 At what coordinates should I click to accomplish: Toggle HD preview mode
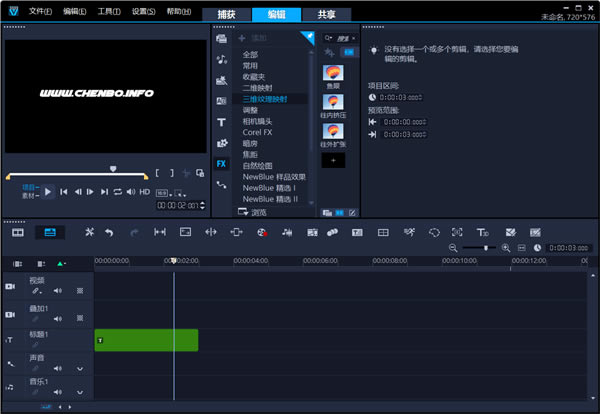tap(144, 191)
